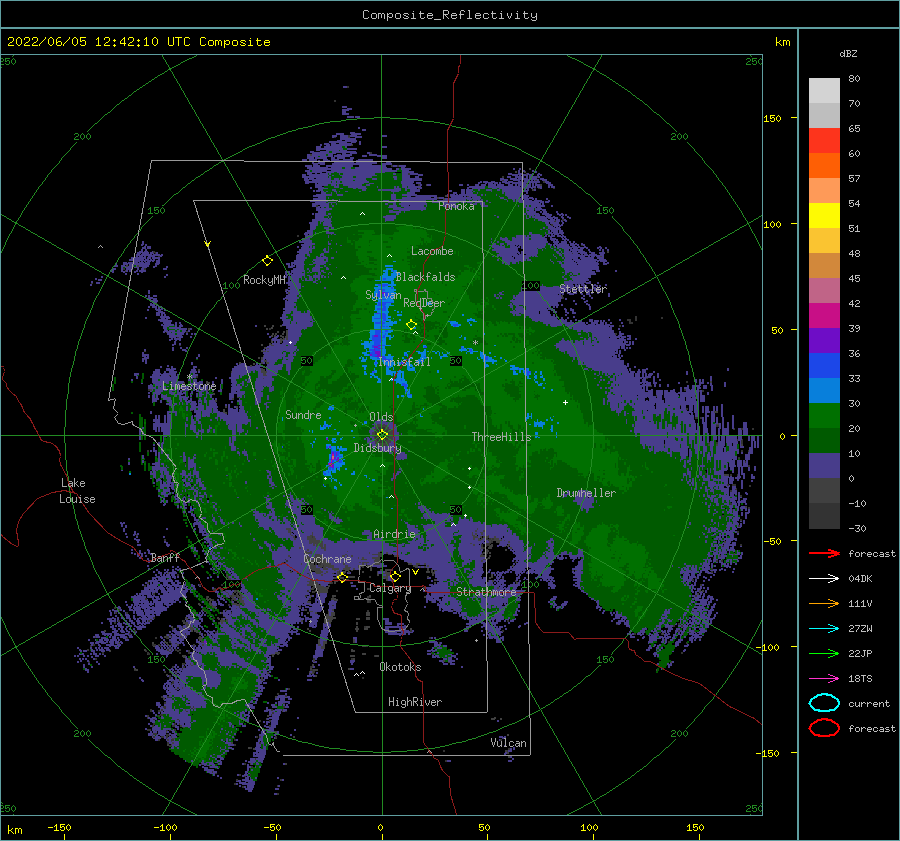Click the Ponoka city label
The image size is (900, 841).
point(456,206)
